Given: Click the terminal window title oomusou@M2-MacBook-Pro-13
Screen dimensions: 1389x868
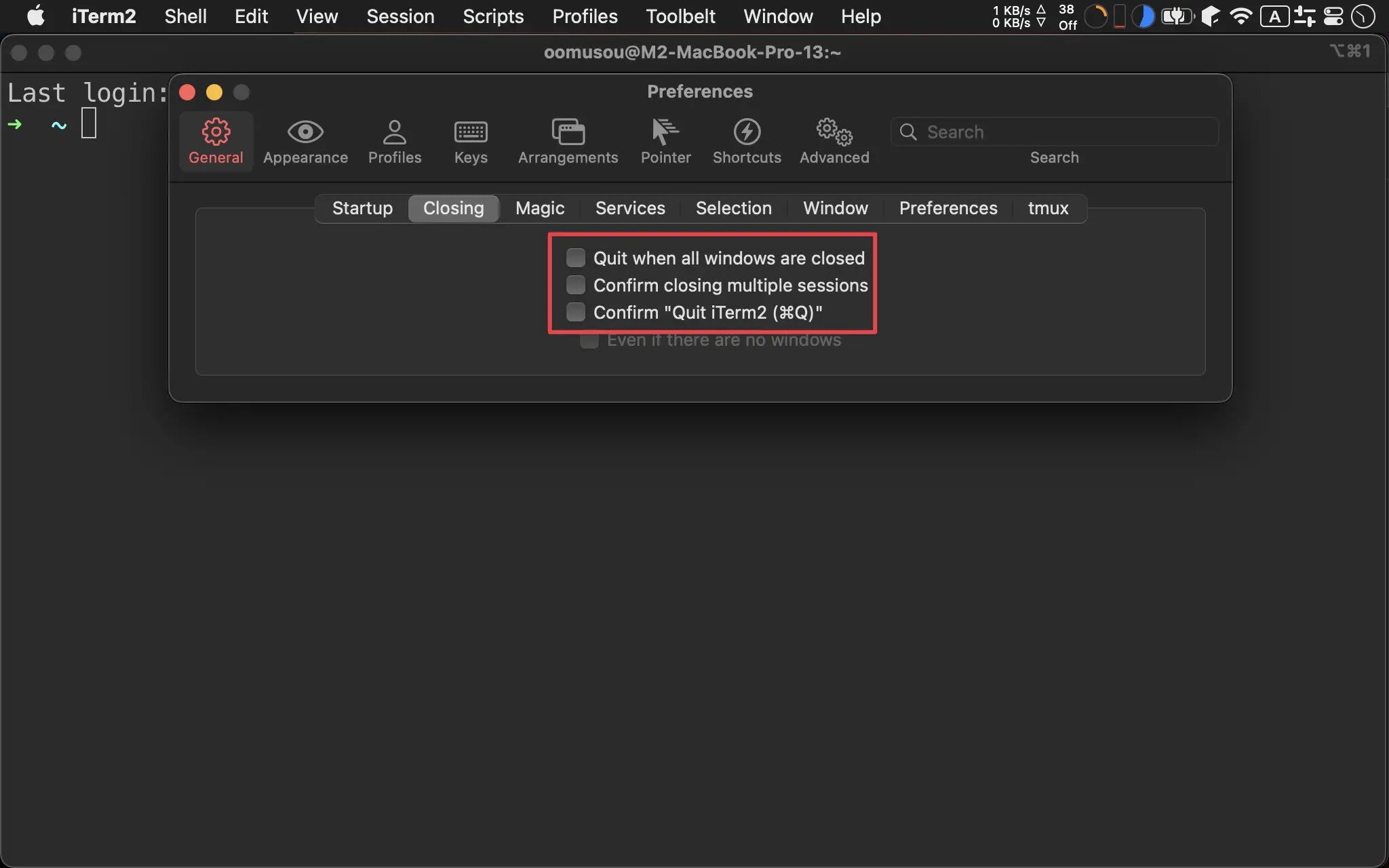Looking at the screenshot, I should (x=692, y=52).
